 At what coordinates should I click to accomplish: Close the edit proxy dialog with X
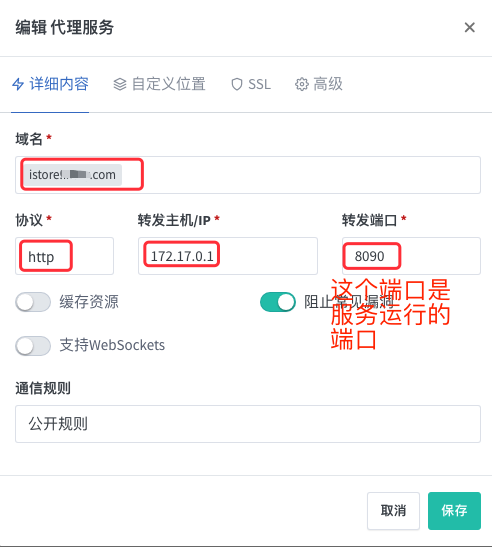pyautogui.click(x=470, y=27)
